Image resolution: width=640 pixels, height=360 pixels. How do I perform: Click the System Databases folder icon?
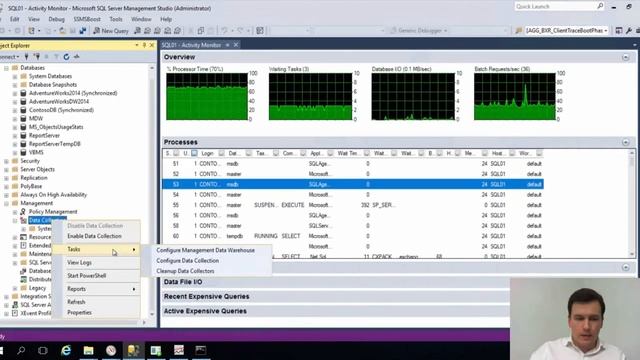coord(23,76)
